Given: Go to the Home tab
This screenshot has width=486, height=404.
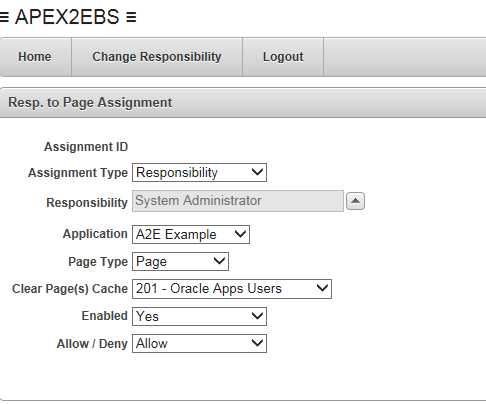Looking at the screenshot, I should 35,57.
